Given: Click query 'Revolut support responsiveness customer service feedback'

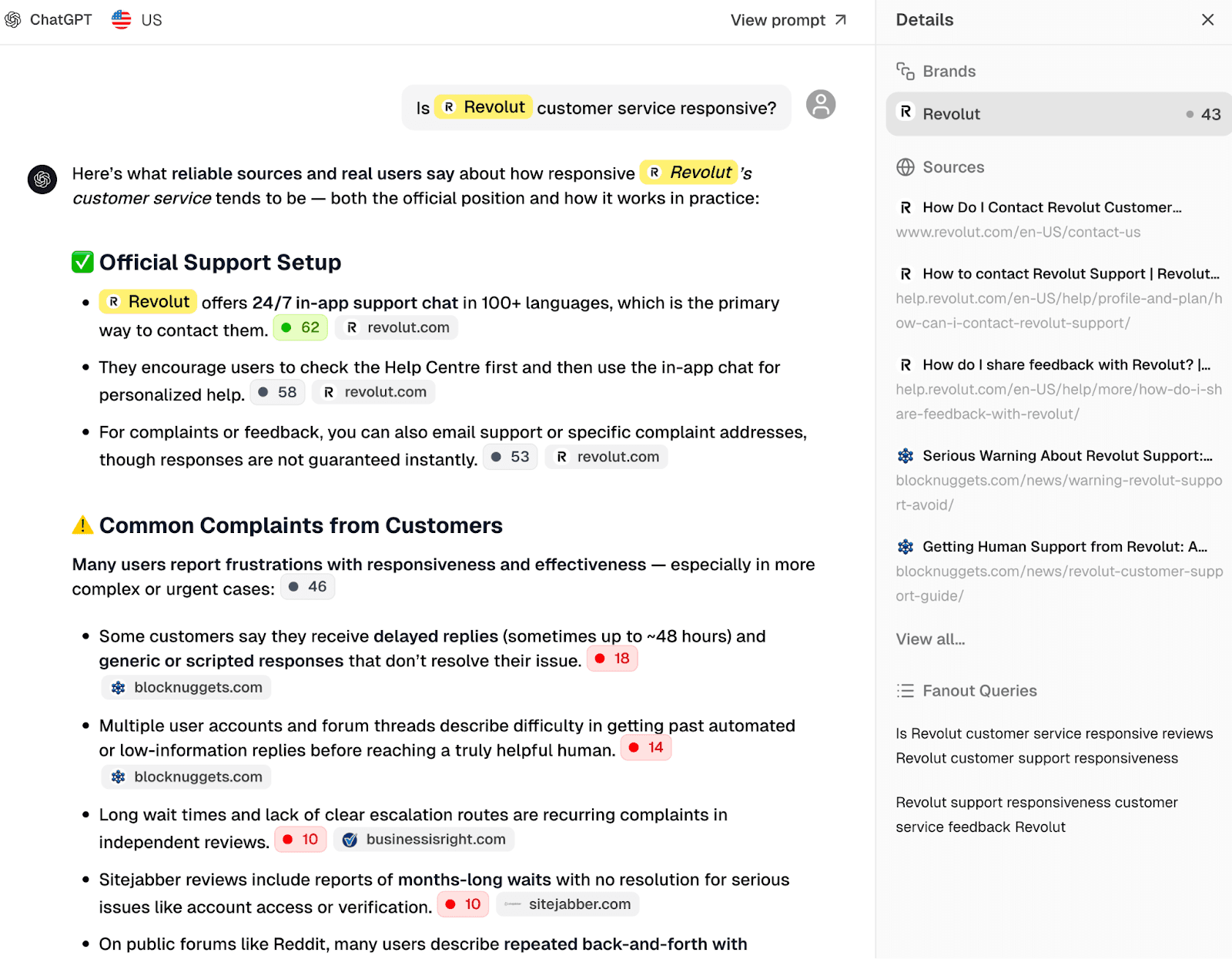Looking at the screenshot, I should tap(1036, 814).
